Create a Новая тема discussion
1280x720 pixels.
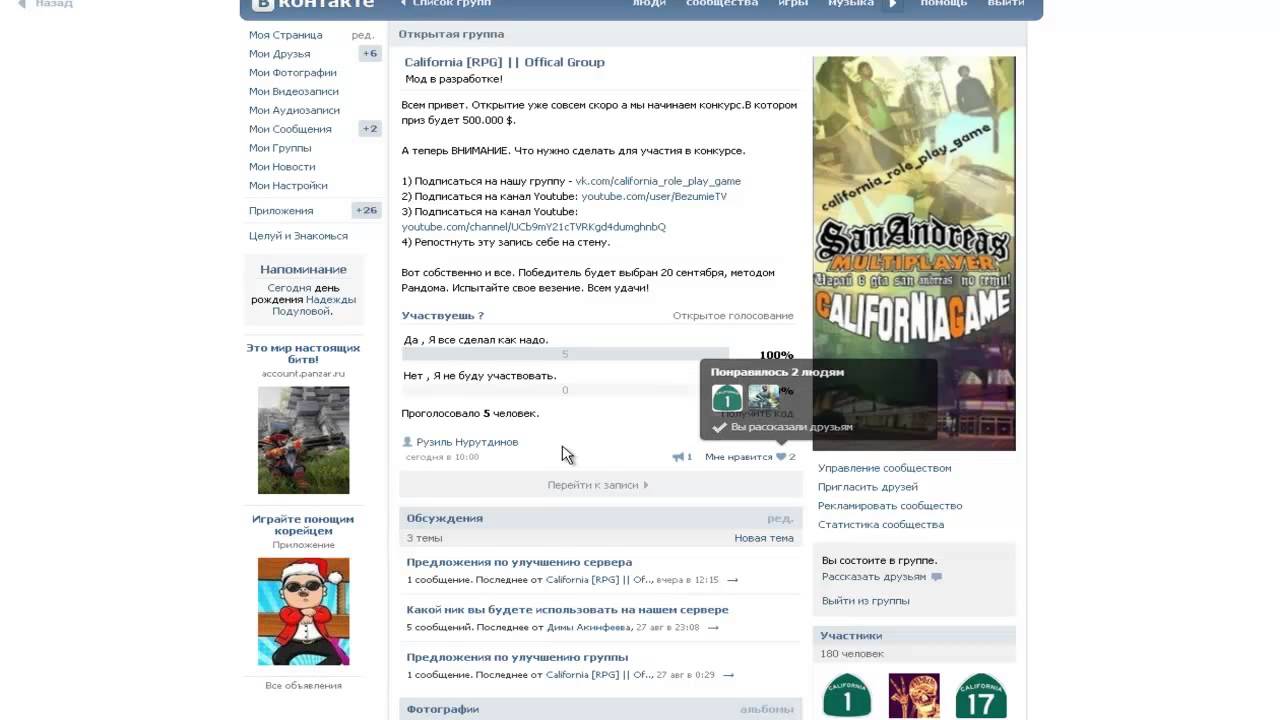[764, 538]
